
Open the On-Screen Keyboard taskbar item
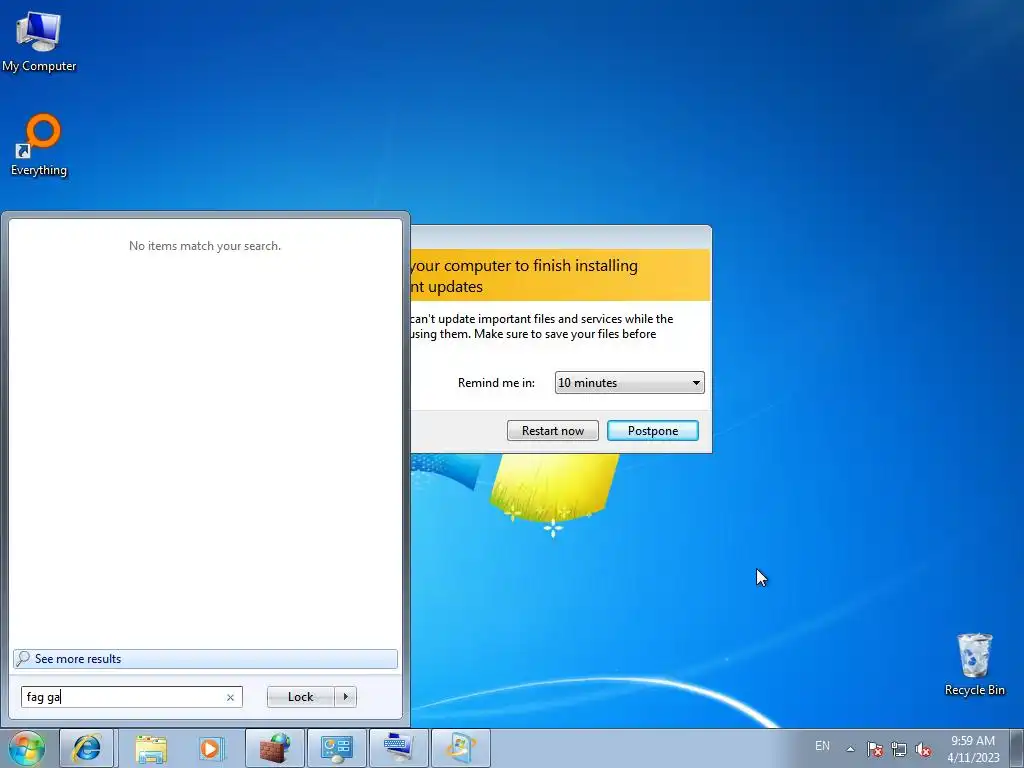(x=398, y=748)
